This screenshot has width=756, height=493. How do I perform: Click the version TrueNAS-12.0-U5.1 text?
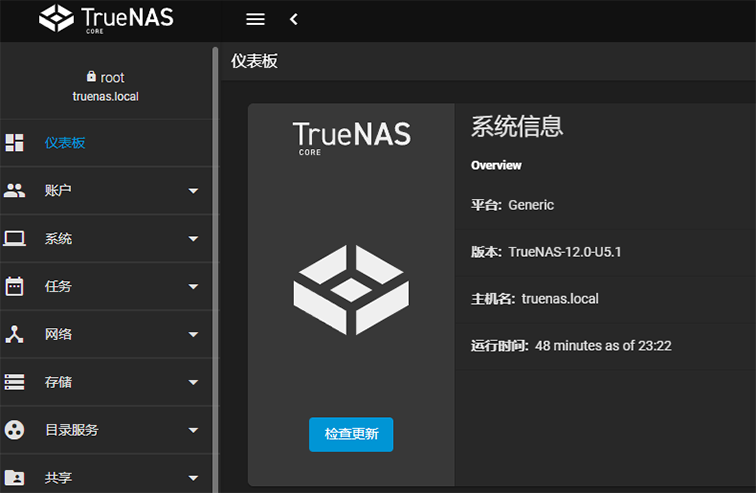[565, 252]
